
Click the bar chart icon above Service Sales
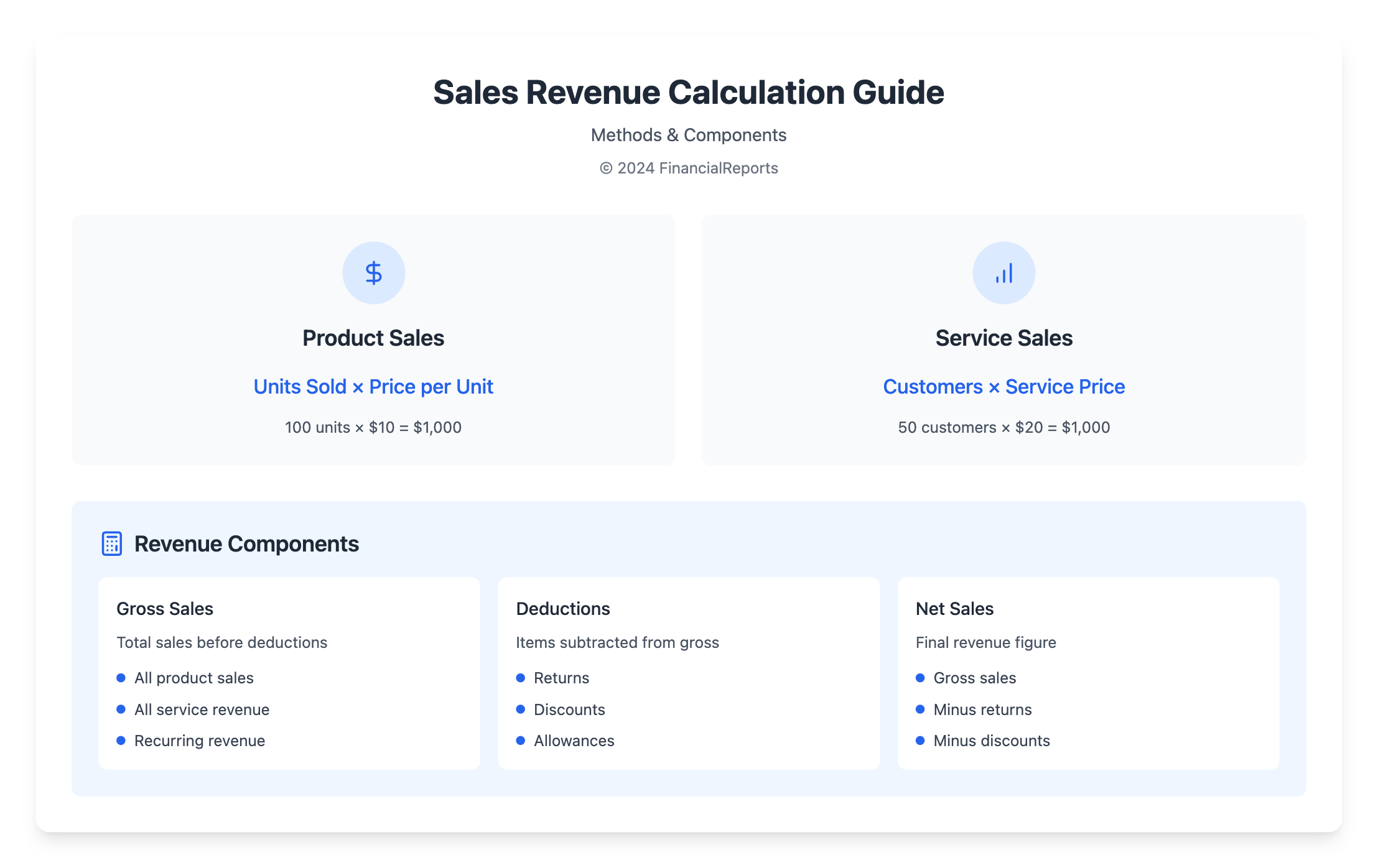(1003, 272)
